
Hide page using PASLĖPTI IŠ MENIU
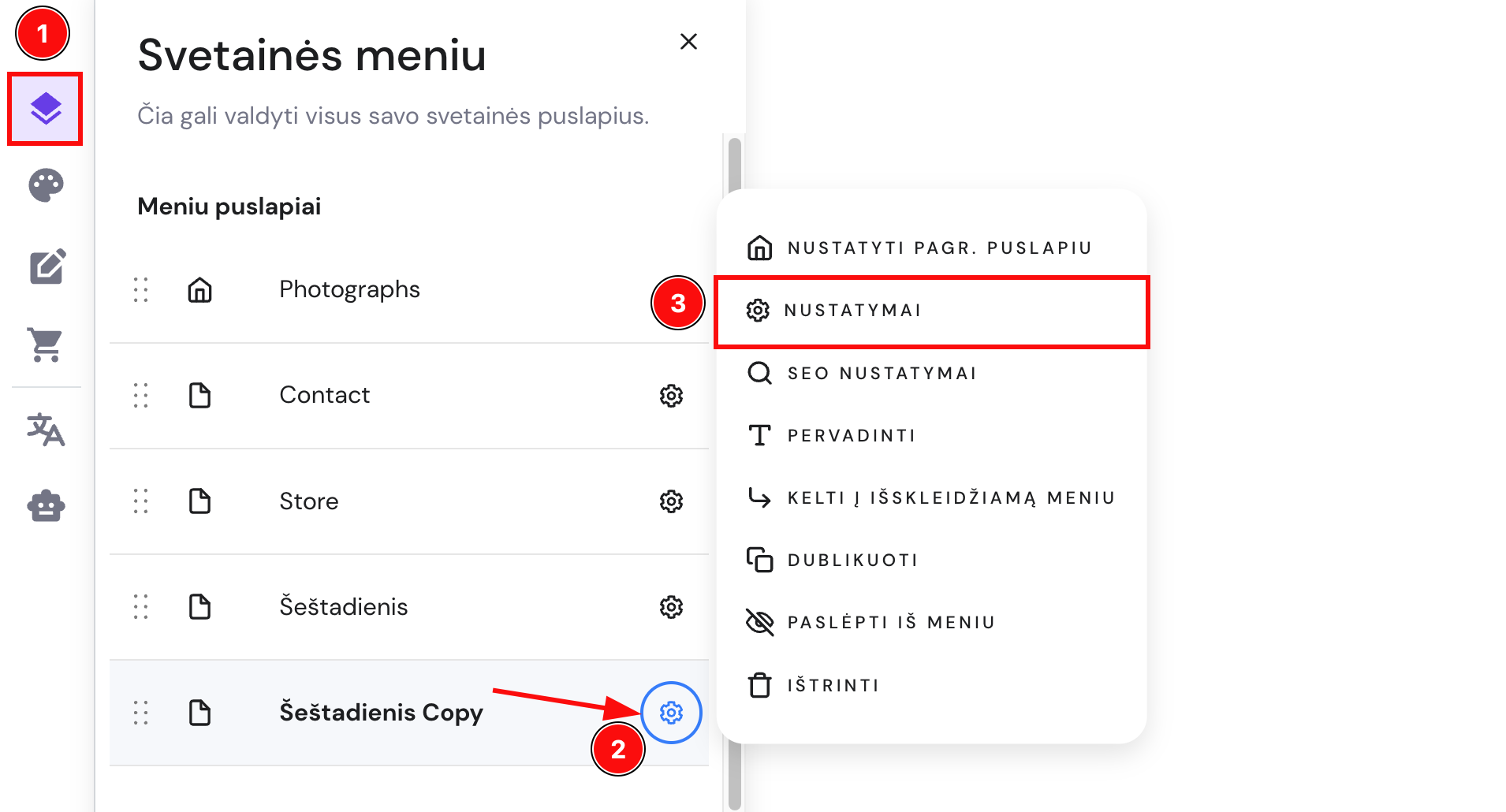click(891, 622)
